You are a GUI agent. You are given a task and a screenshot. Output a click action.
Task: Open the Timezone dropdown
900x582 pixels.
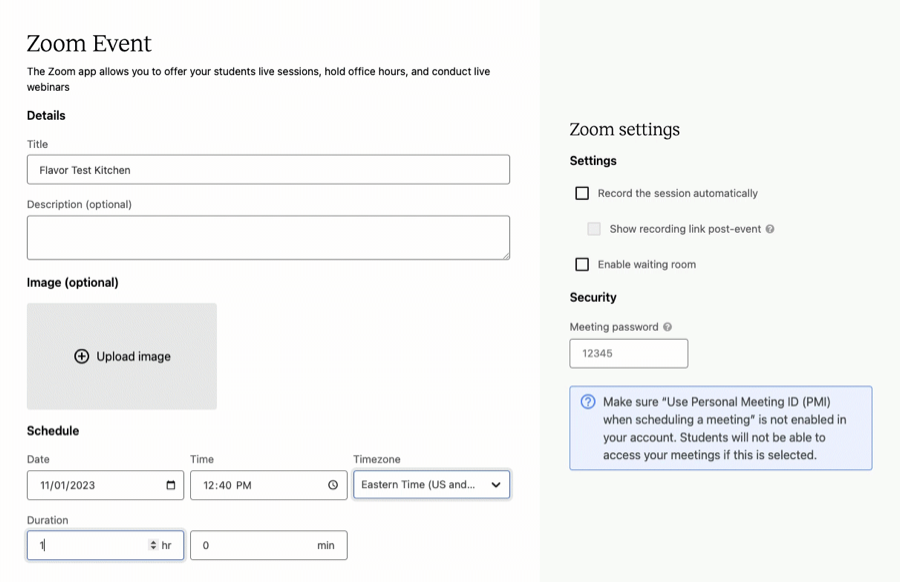[x=432, y=484]
